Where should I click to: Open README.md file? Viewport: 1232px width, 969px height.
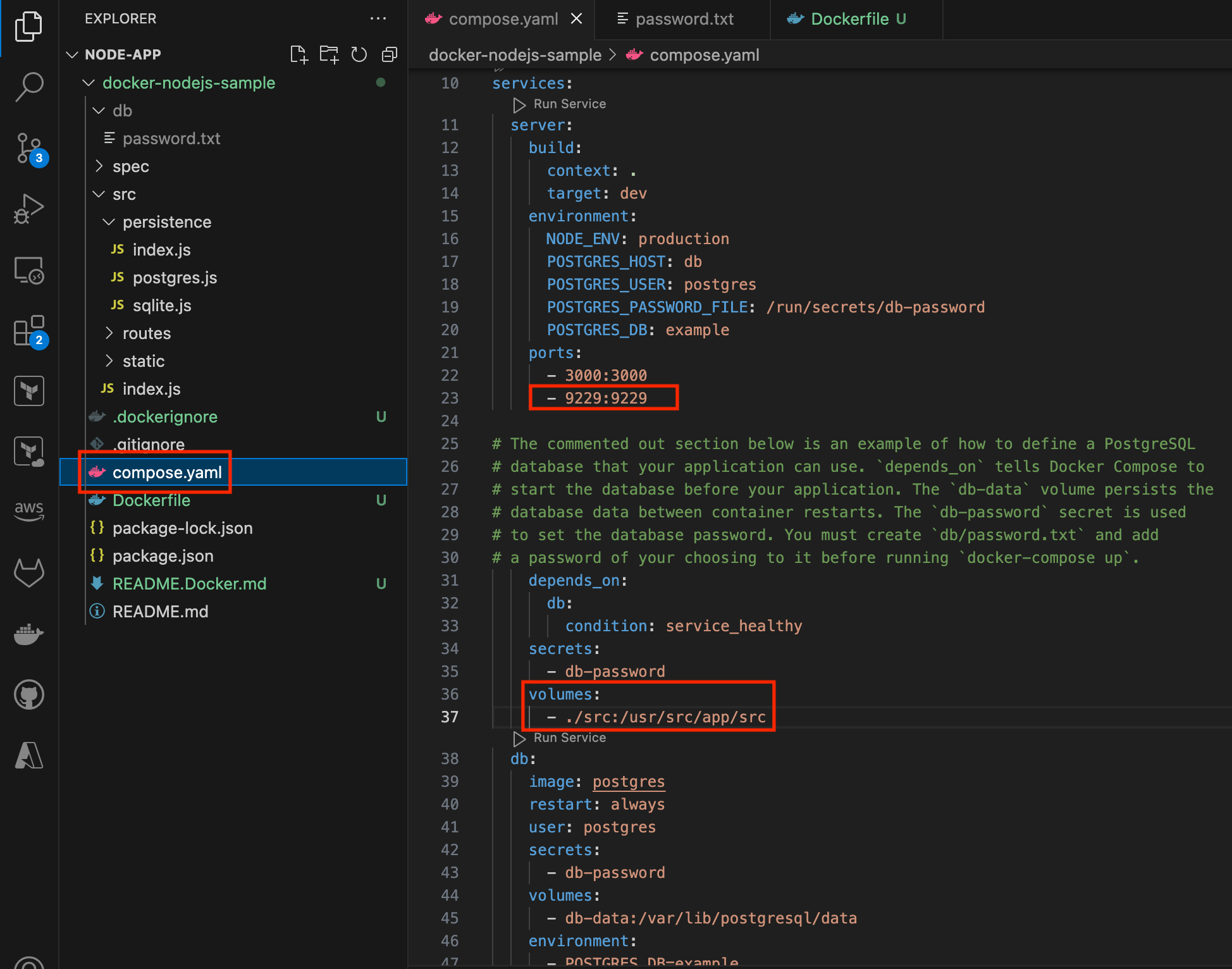[233, 612]
